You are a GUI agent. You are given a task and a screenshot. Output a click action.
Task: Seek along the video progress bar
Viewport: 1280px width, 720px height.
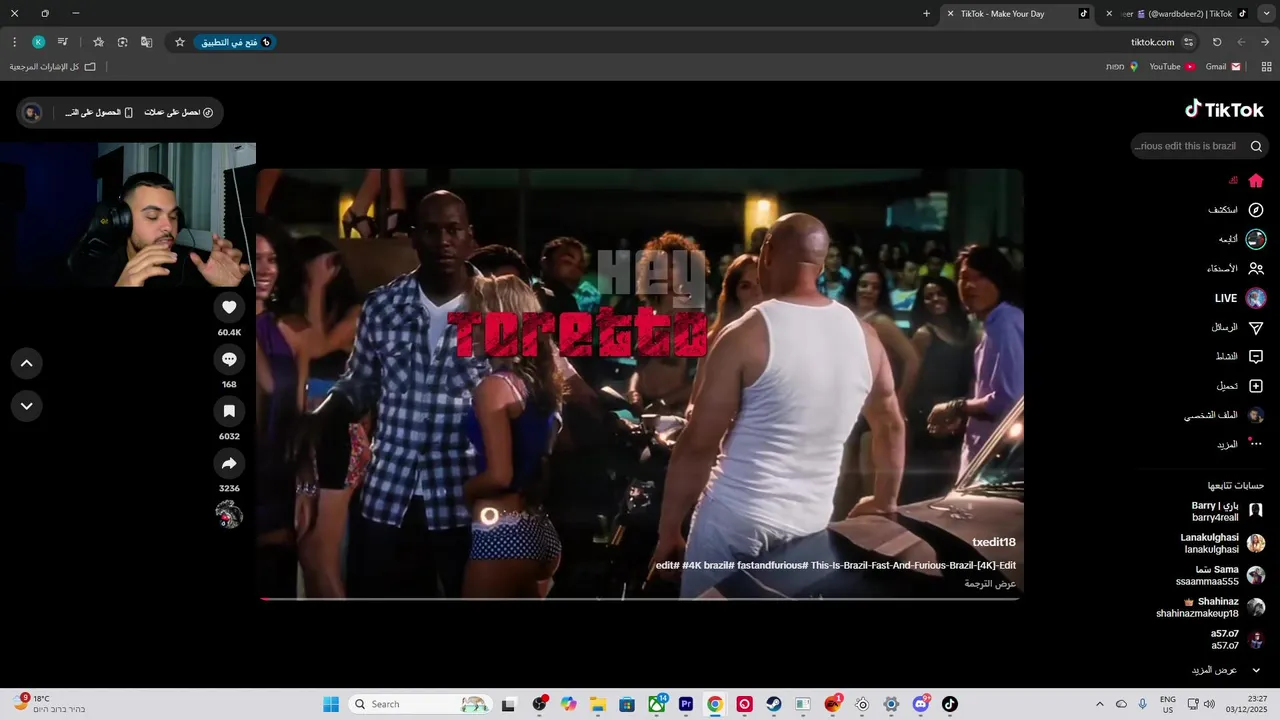pyautogui.click(x=640, y=598)
